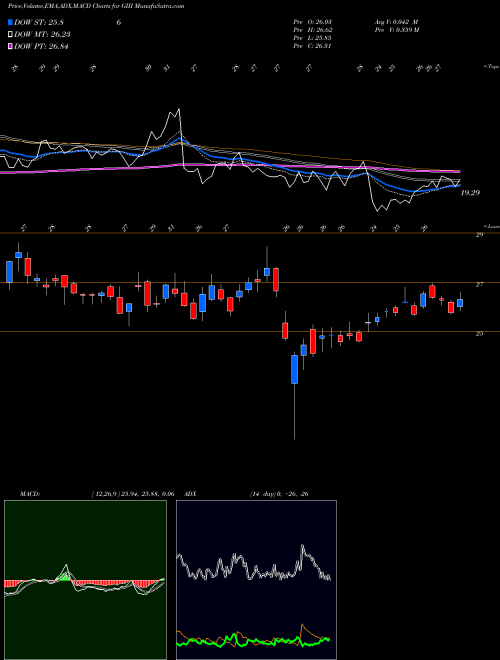Click the 'MACD:' panel heading
500x660 pixels.
(x=29, y=494)
